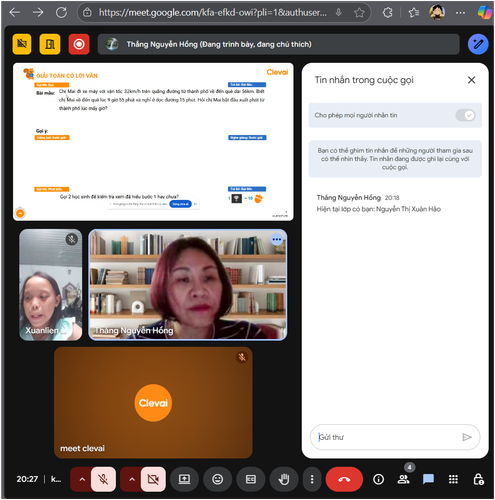Viewport: 495px width, 500px height.
Task: Click the Tin nhắn trong cuộc gọi title
Action: coord(364,80)
